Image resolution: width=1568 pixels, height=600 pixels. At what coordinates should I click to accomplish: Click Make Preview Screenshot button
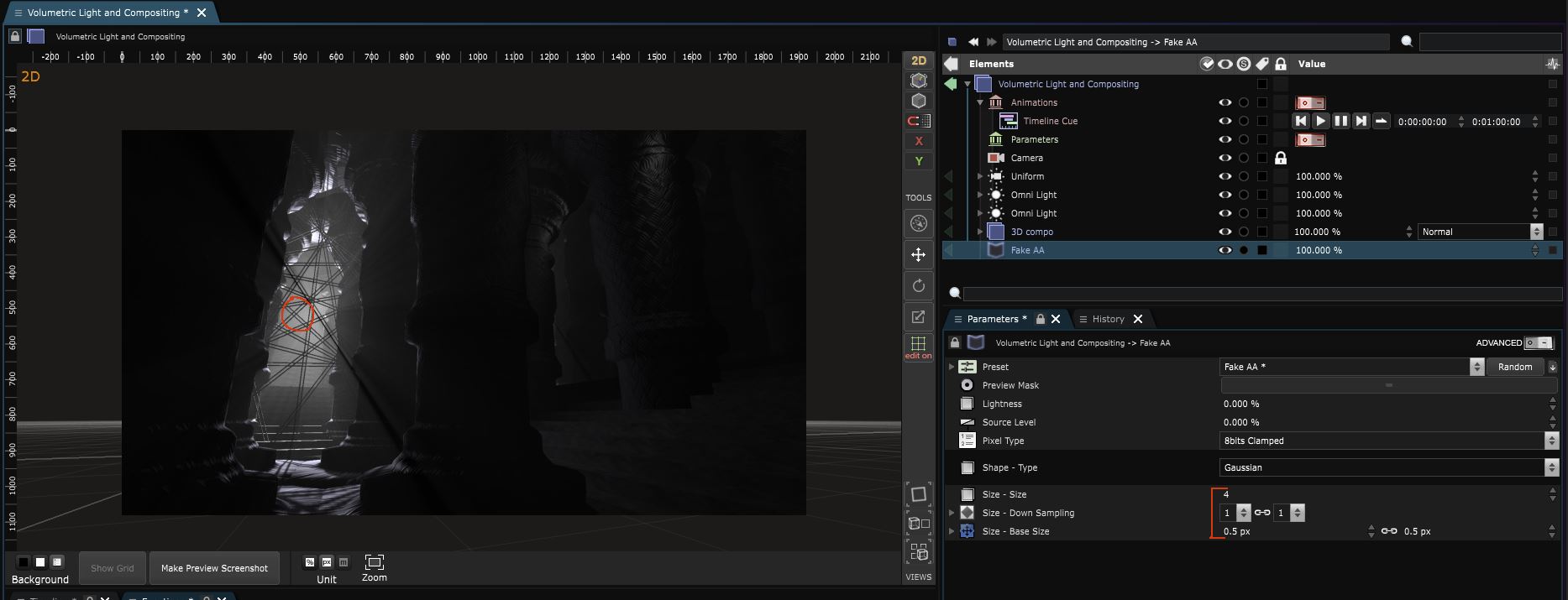point(214,568)
